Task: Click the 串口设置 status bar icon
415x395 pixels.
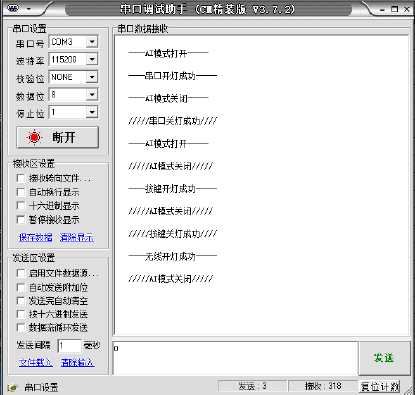Action: click(x=13, y=388)
